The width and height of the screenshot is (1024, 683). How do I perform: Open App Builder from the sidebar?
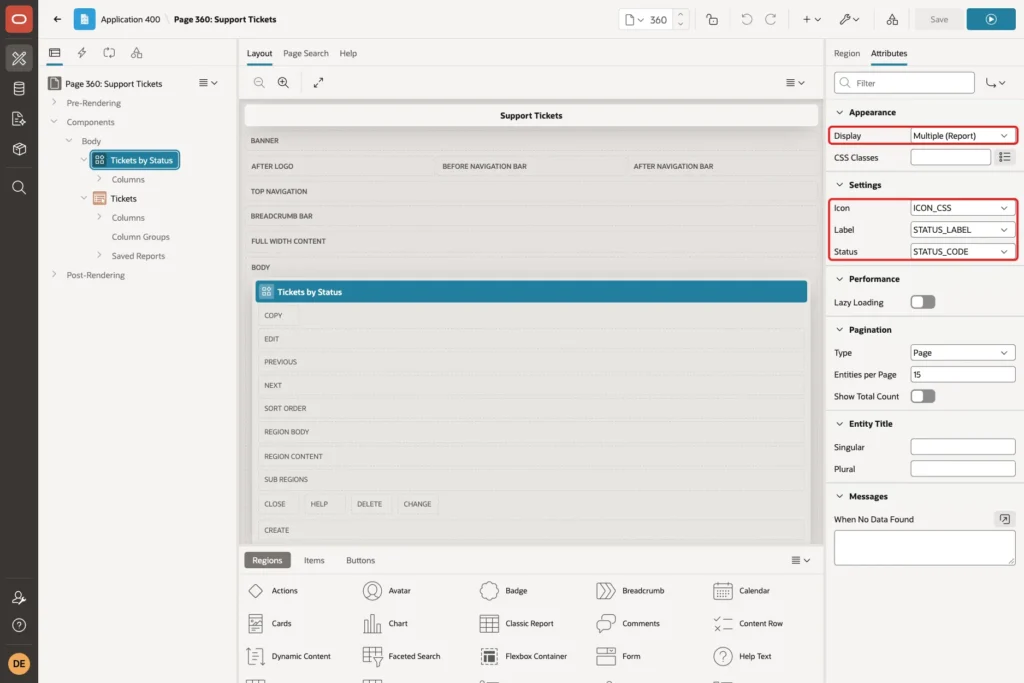point(19,58)
